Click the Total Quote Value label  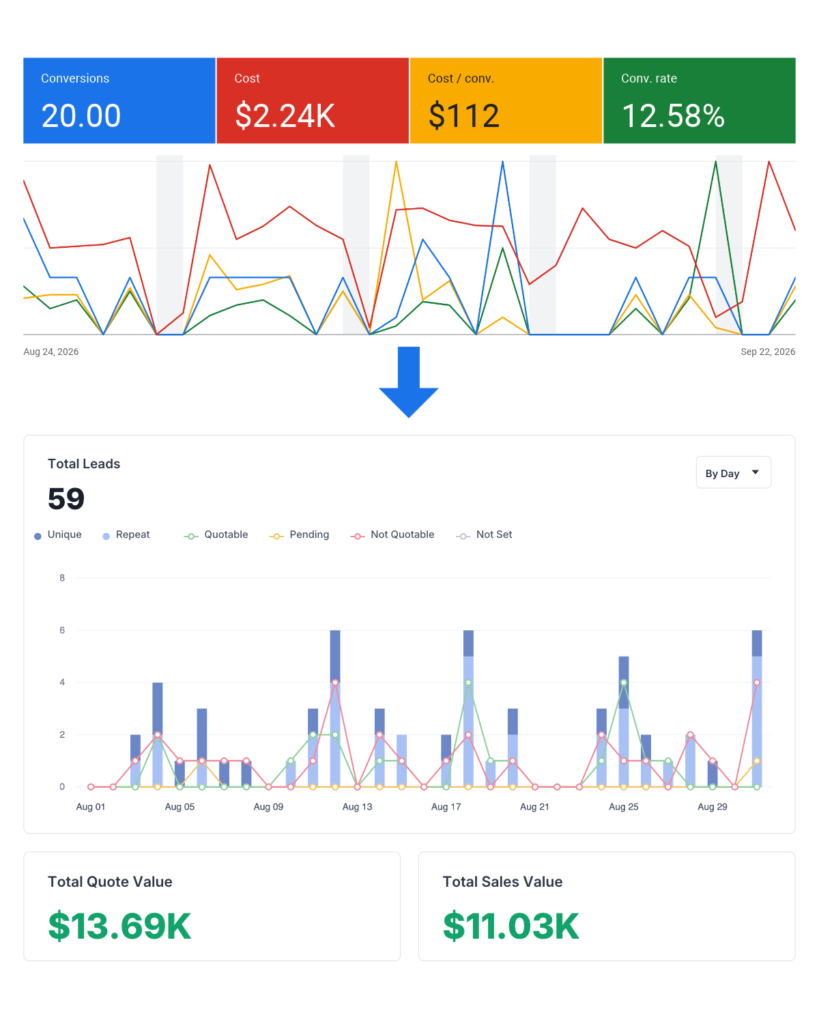pyautogui.click(x=110, y=882)
